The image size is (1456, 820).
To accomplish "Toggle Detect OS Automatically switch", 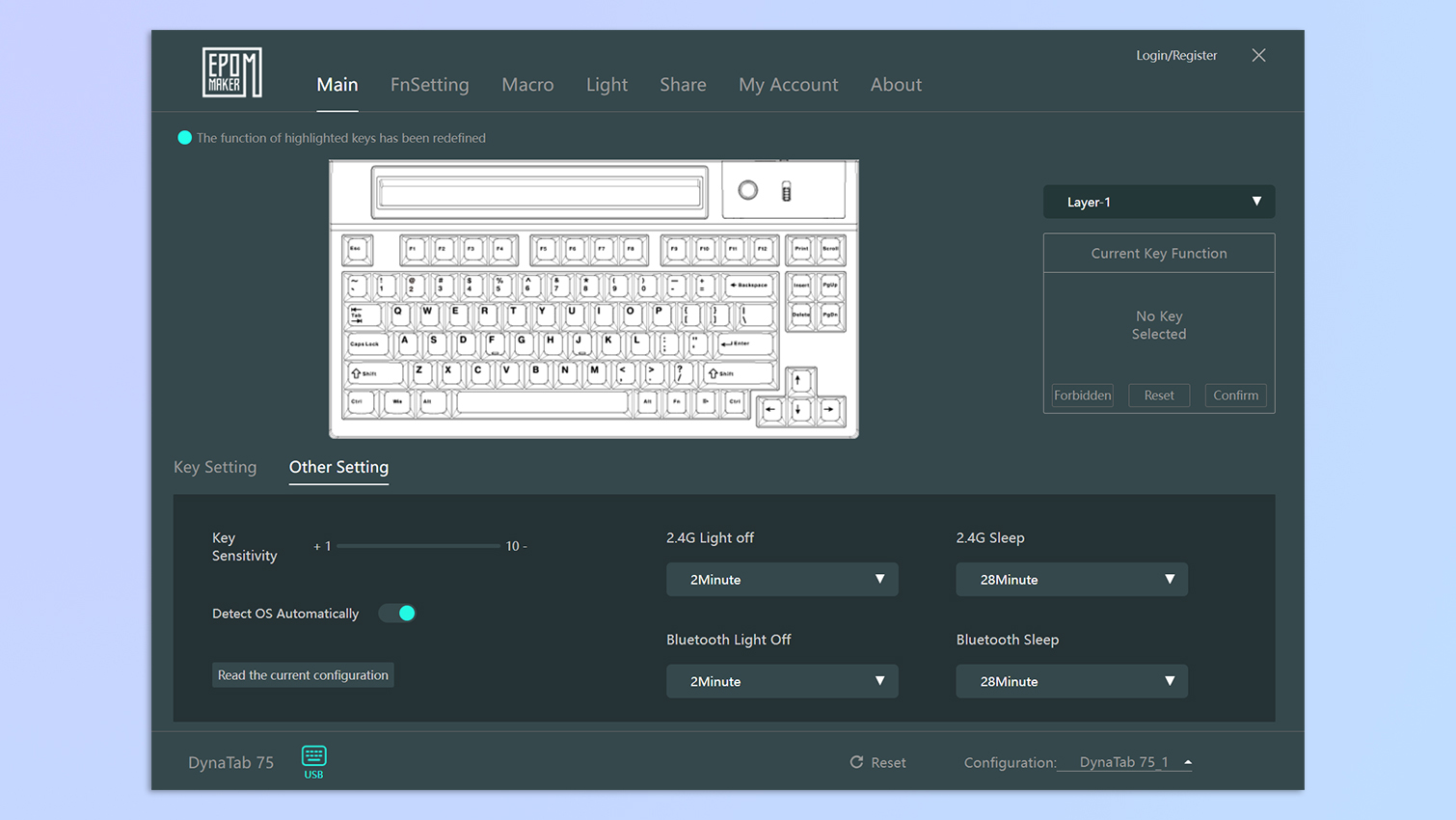I will pyautogui.click(x=396, y=614).
